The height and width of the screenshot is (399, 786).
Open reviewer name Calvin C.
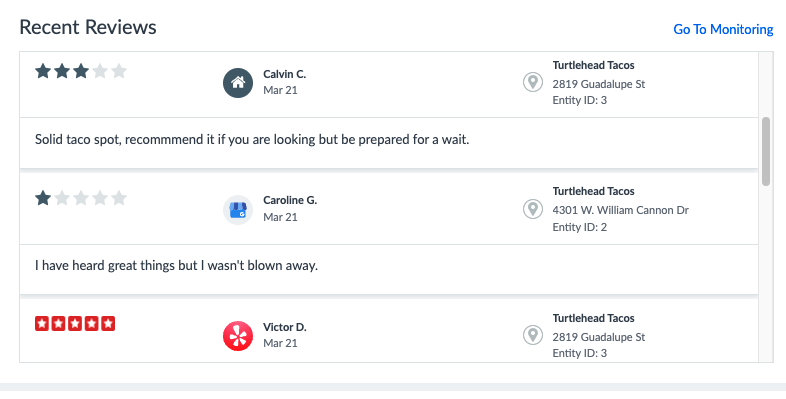[284, 74]
